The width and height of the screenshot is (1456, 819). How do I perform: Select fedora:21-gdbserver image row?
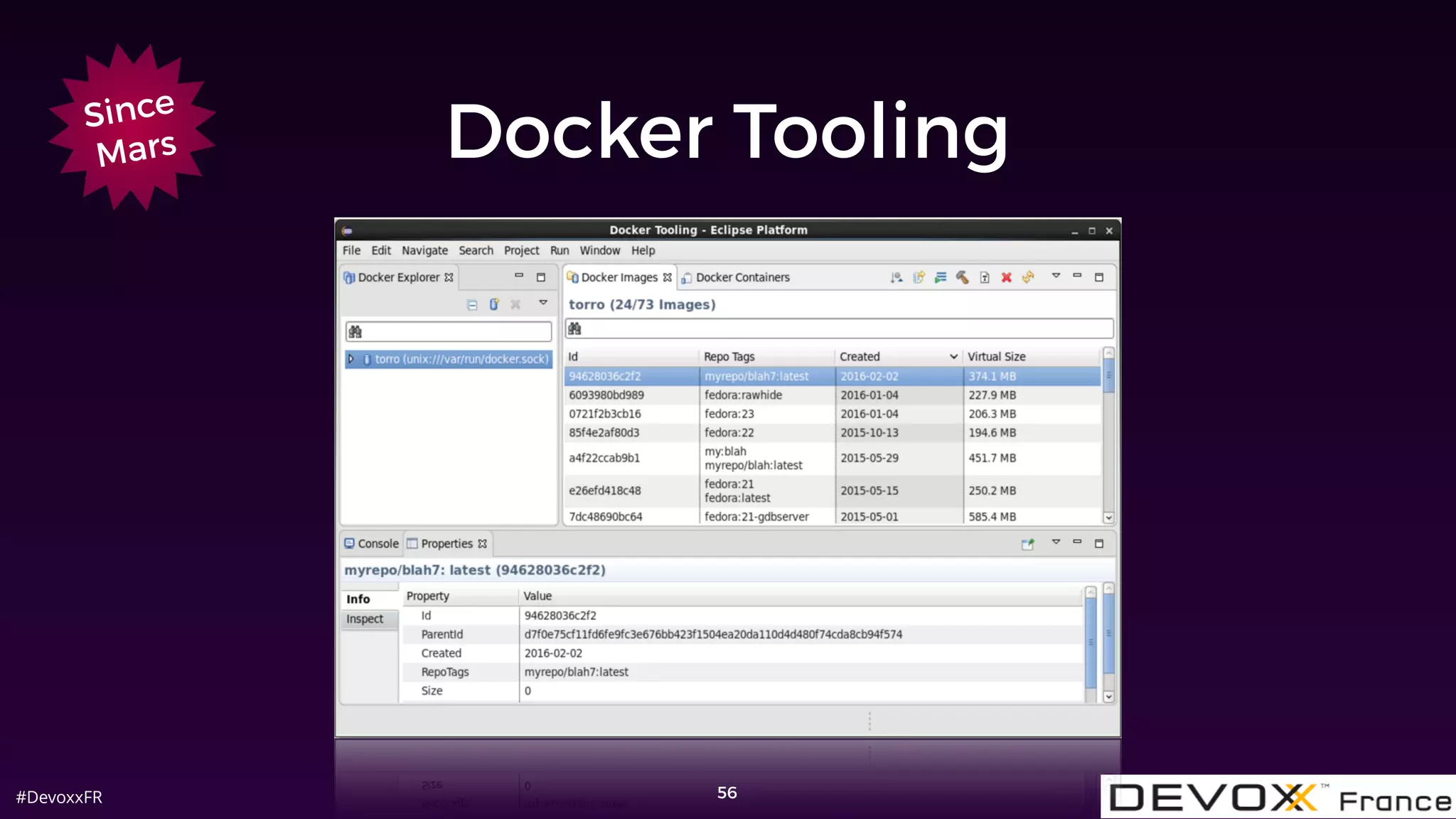833,517
